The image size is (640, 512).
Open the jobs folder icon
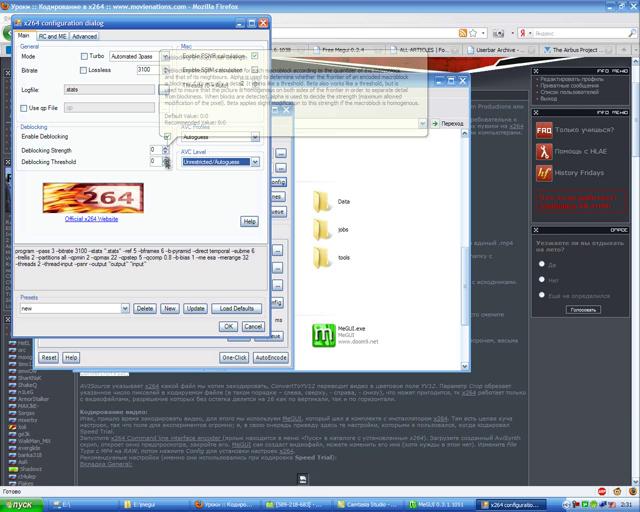(x=322, y=229)
